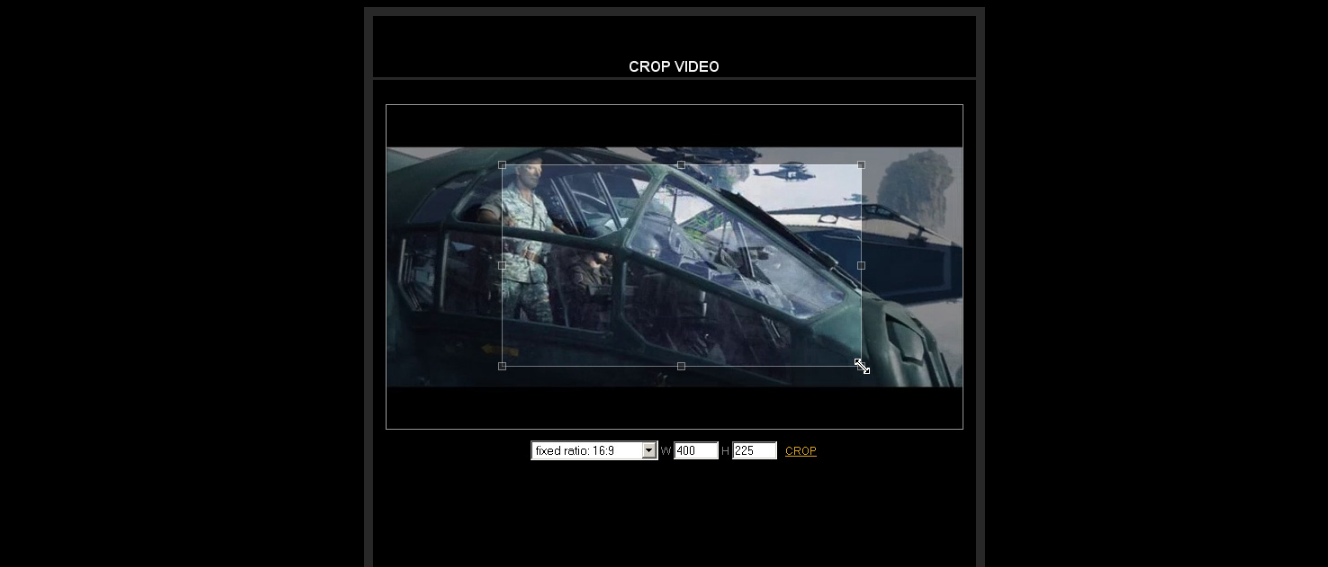The image size is (1328, 567).
Task: Click the left-middle crop handle
Action: coord(502,266)
